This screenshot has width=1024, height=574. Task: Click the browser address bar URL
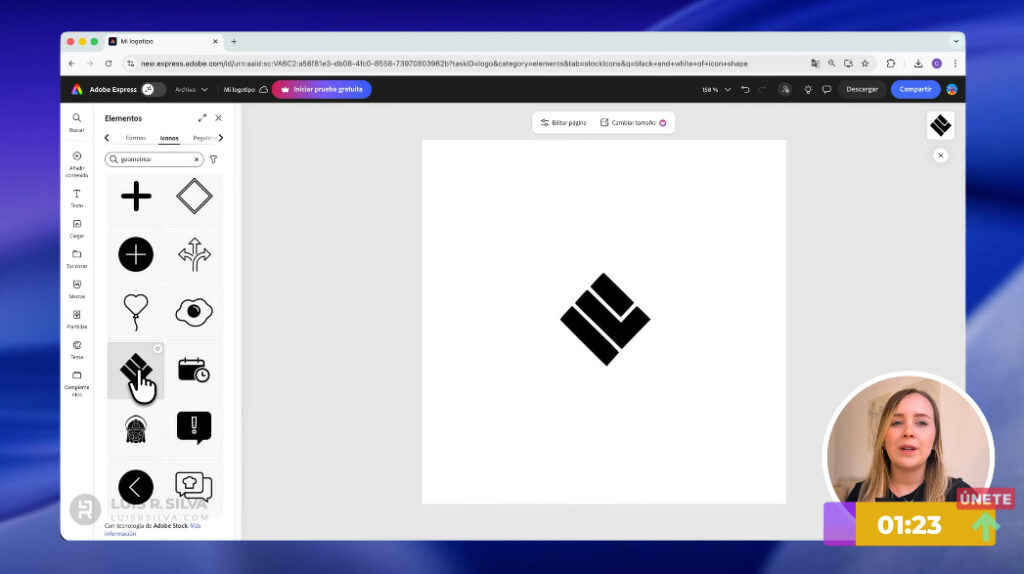click(444, 63)
